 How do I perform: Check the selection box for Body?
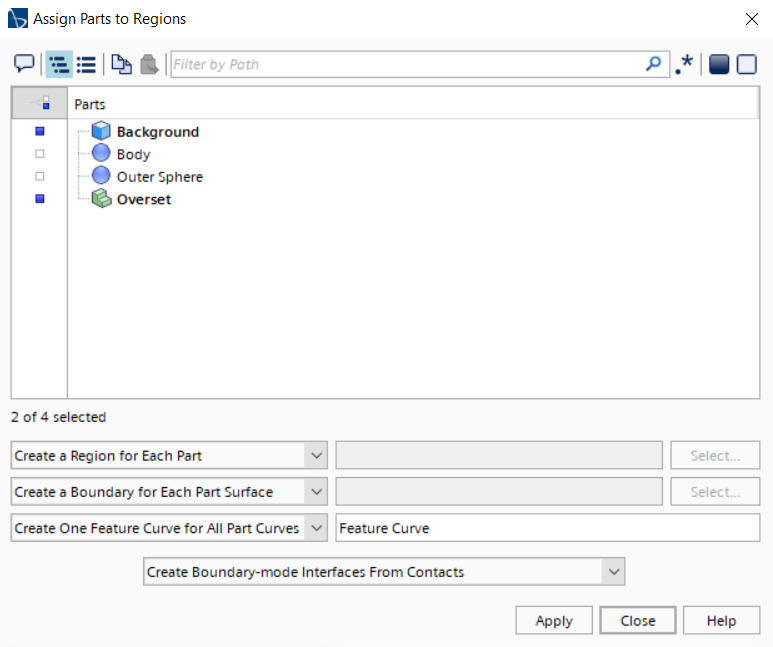40,154
